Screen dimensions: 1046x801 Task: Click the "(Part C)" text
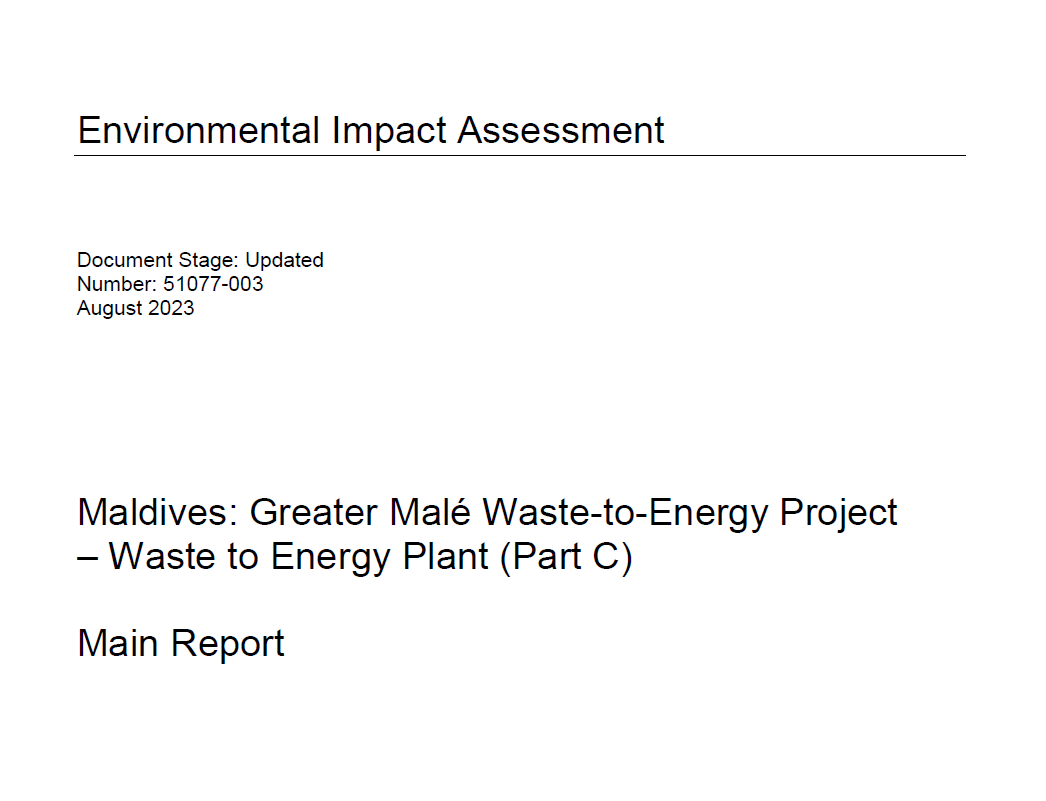pos(566,557)
